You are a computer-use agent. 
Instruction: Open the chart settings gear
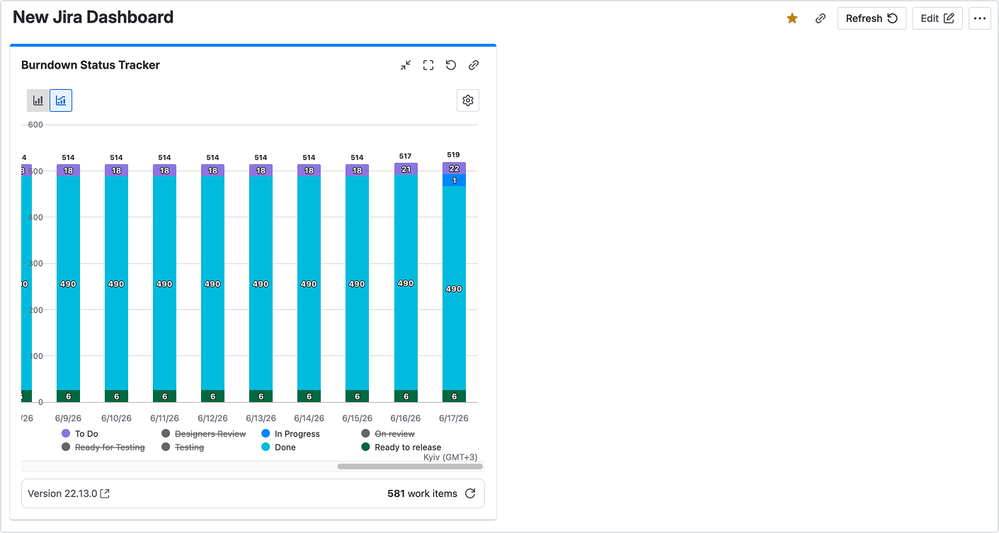click(468, 101)
